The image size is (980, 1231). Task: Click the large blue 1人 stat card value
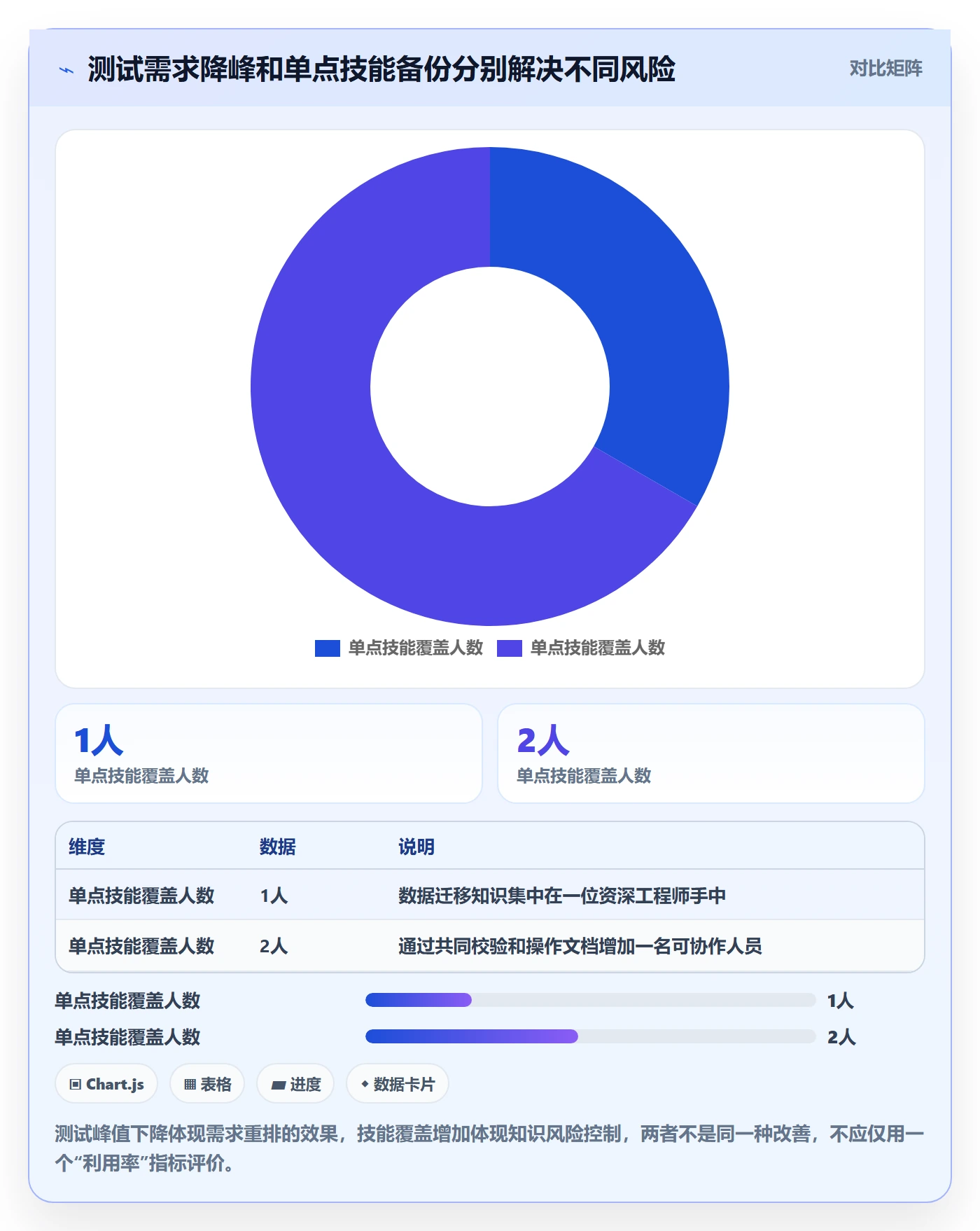coord(99,741)
